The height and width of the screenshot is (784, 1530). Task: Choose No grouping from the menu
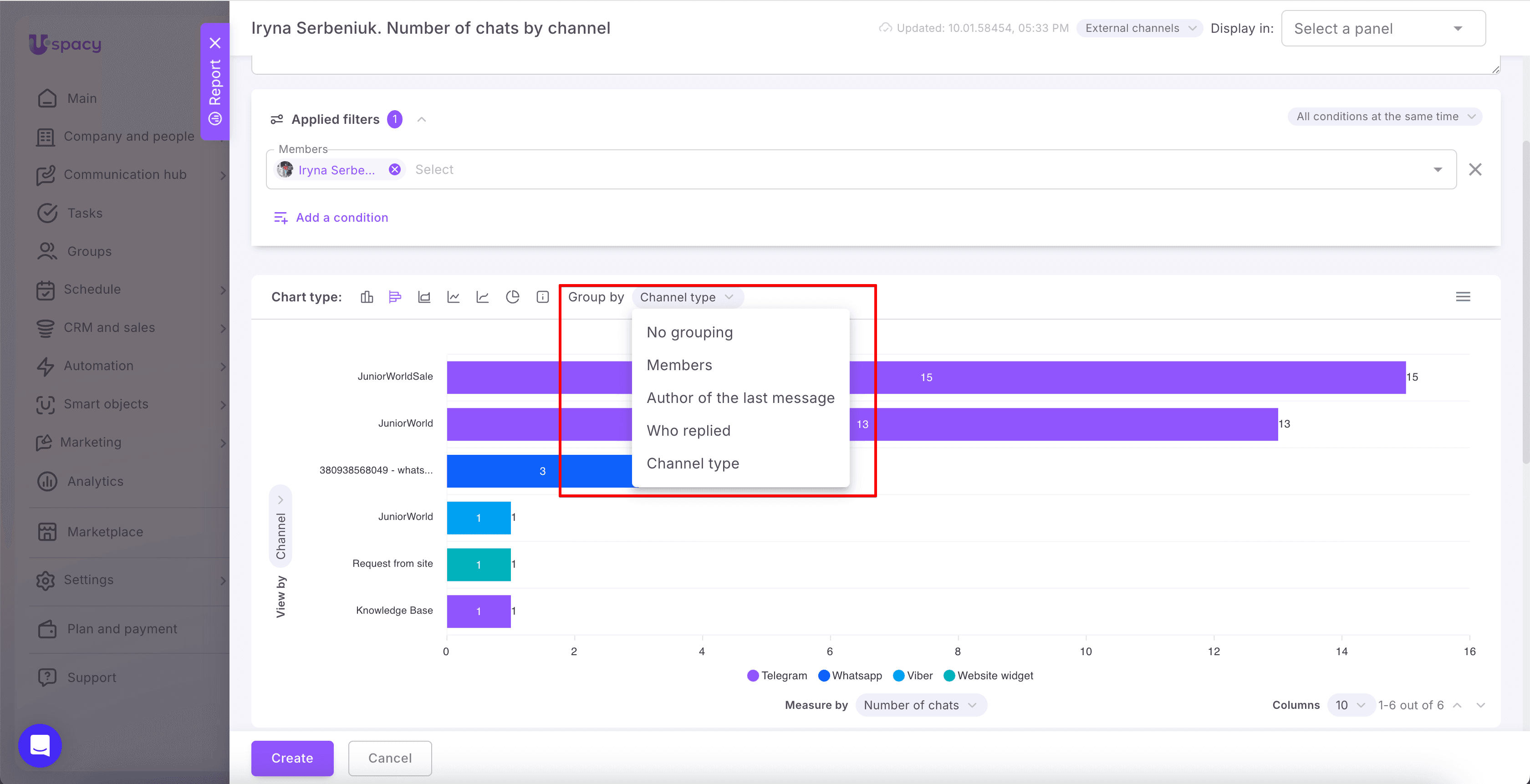coord(689,332)
